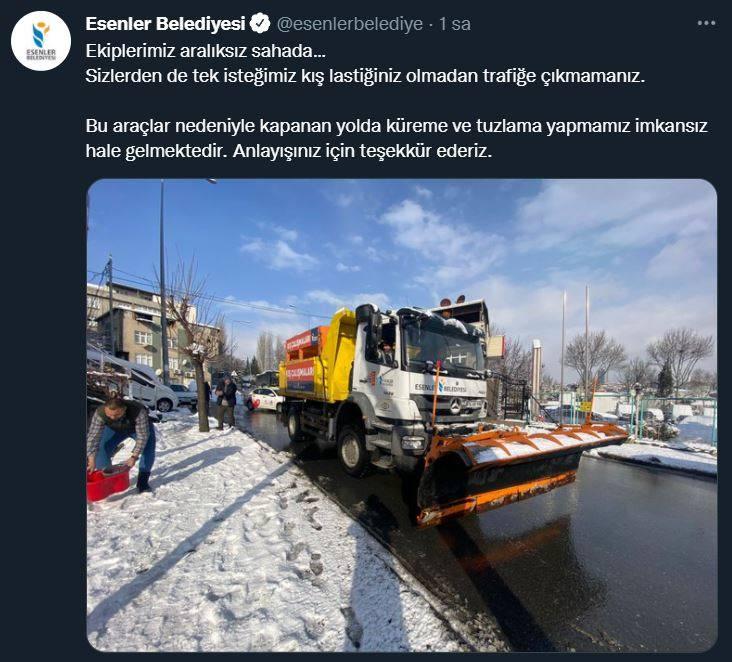The width and height of the screenshot is (732, 662).
Task: Click the tweet text about kış lastiği
Action: click(x=365, y=76)
